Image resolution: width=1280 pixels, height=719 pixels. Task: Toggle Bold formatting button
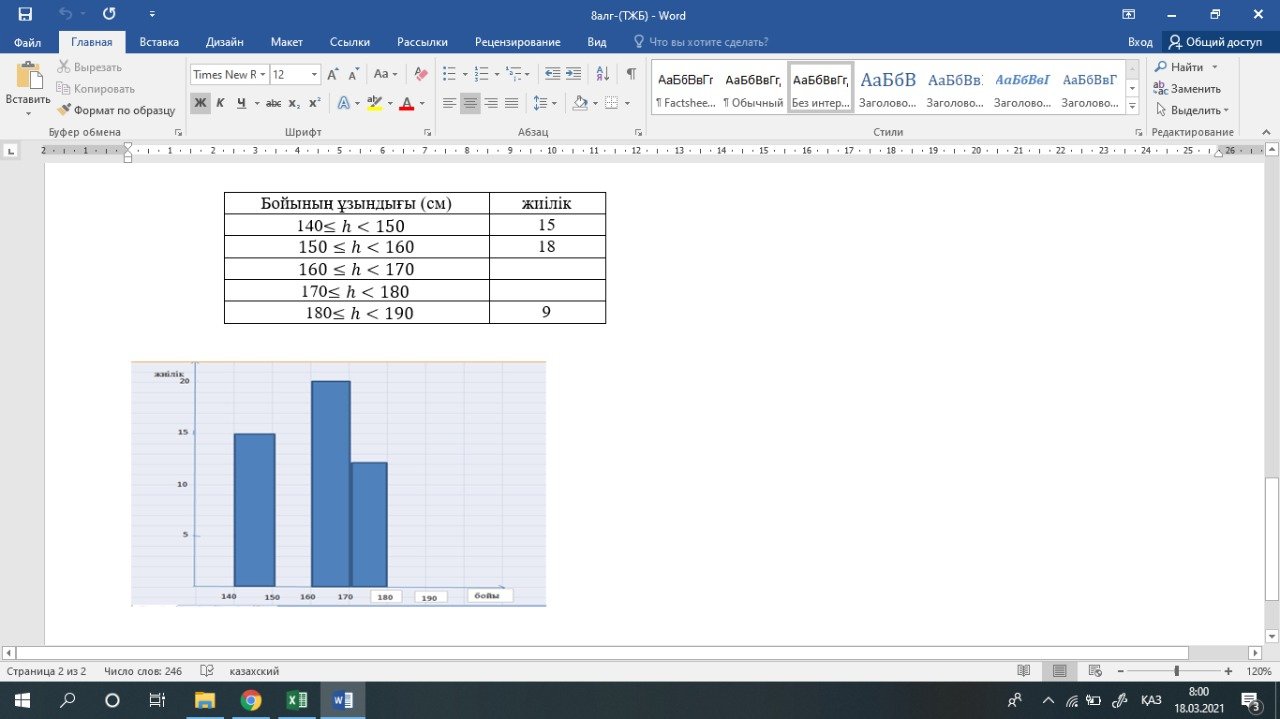[x=200, y=103]
